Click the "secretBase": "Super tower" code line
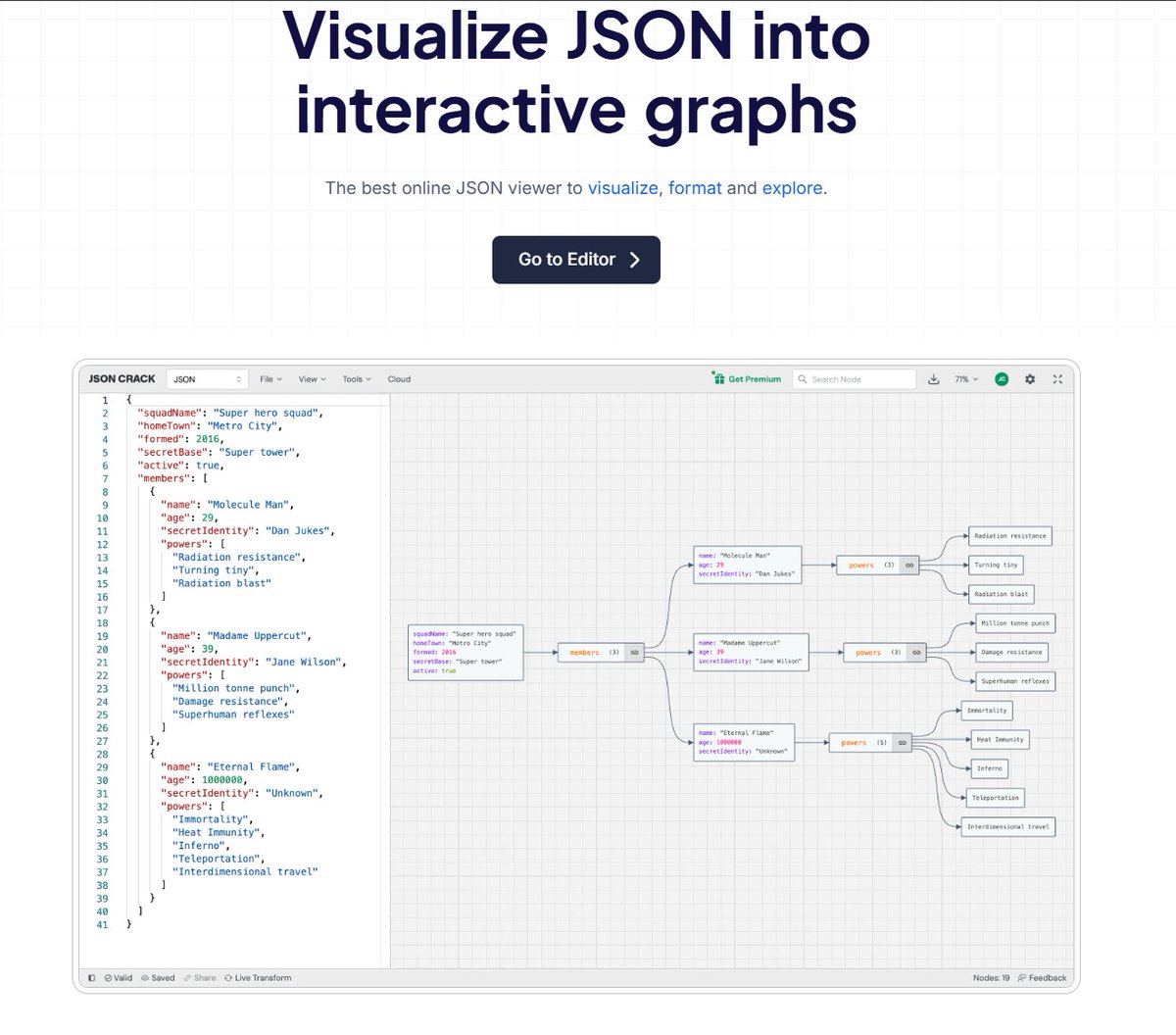 [x=219, y=453]
